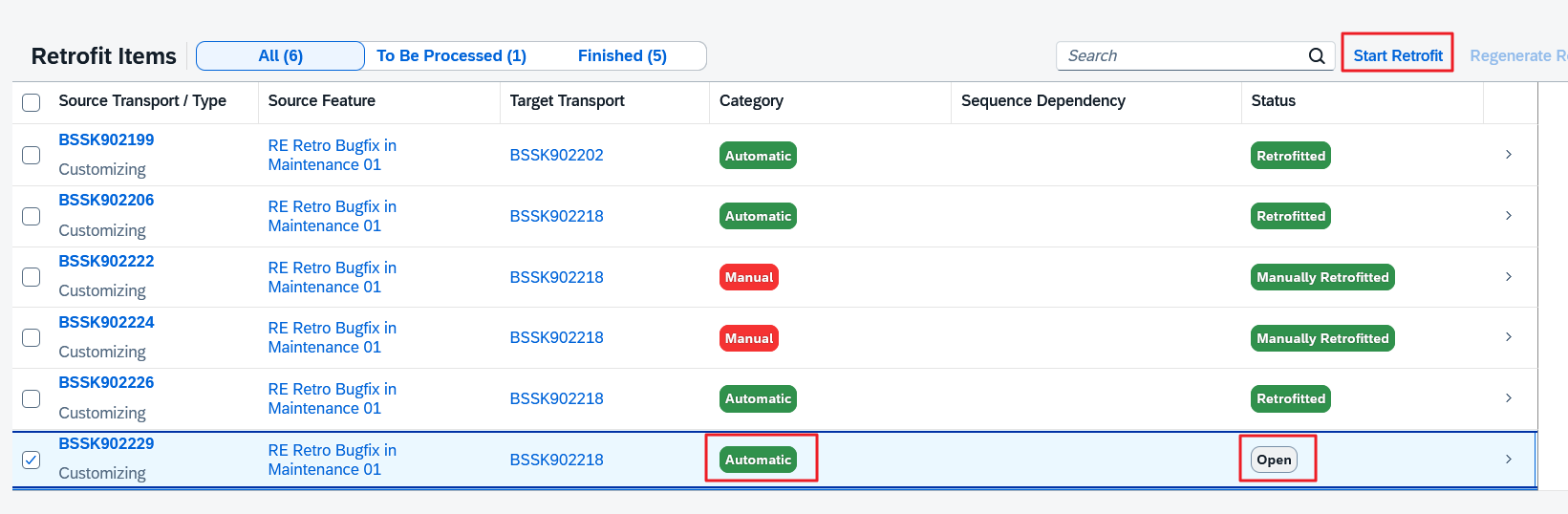Open source transport BSSK902206 link

click(106, 201)
